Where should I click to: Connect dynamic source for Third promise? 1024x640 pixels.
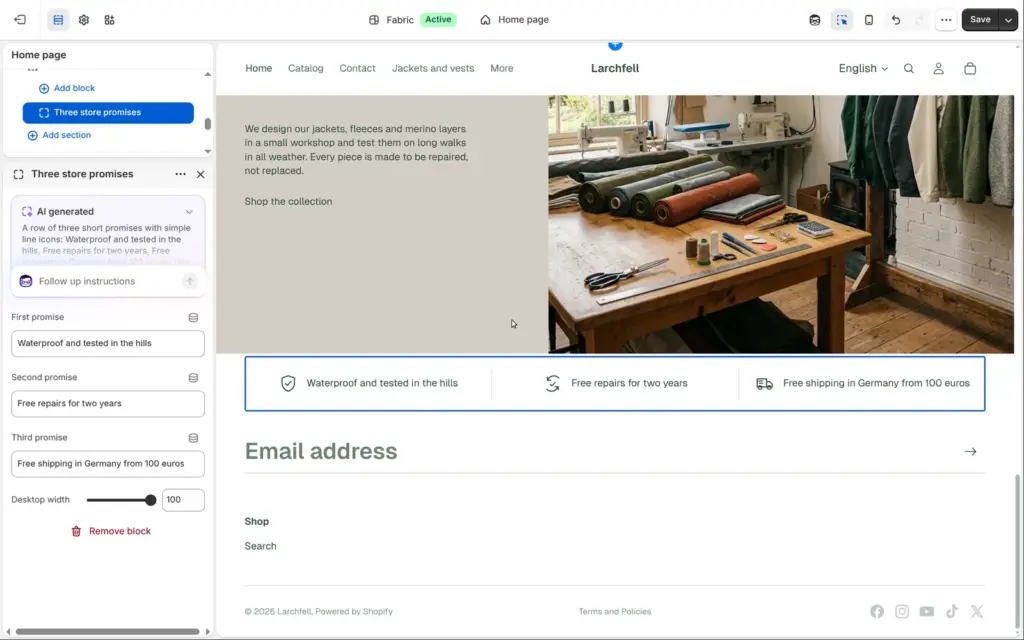pos(193,438)
